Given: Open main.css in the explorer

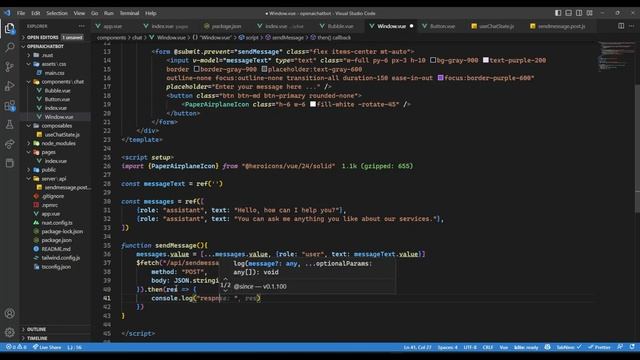Looking at the screenshot, I should 55,73.
